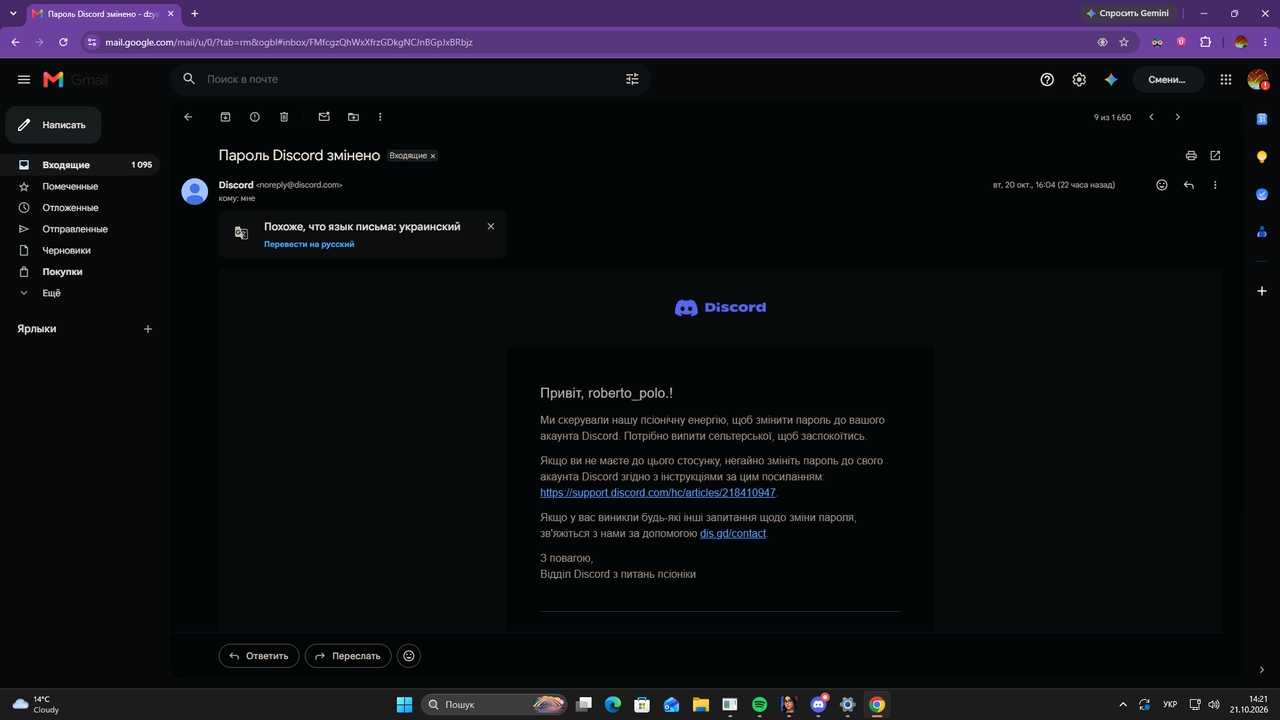Image resolution: width=1280 pixels, height=720 pixels.
Task: Open Google Calendar side panel
Action: tap(1262, 119)
